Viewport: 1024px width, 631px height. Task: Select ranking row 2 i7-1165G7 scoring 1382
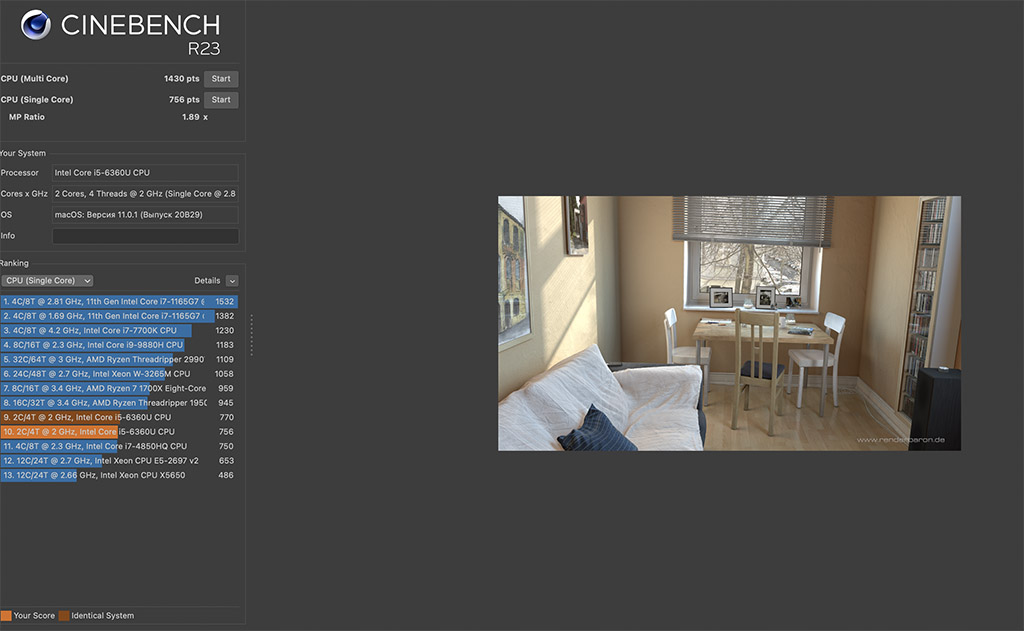(x=119, y=316)
